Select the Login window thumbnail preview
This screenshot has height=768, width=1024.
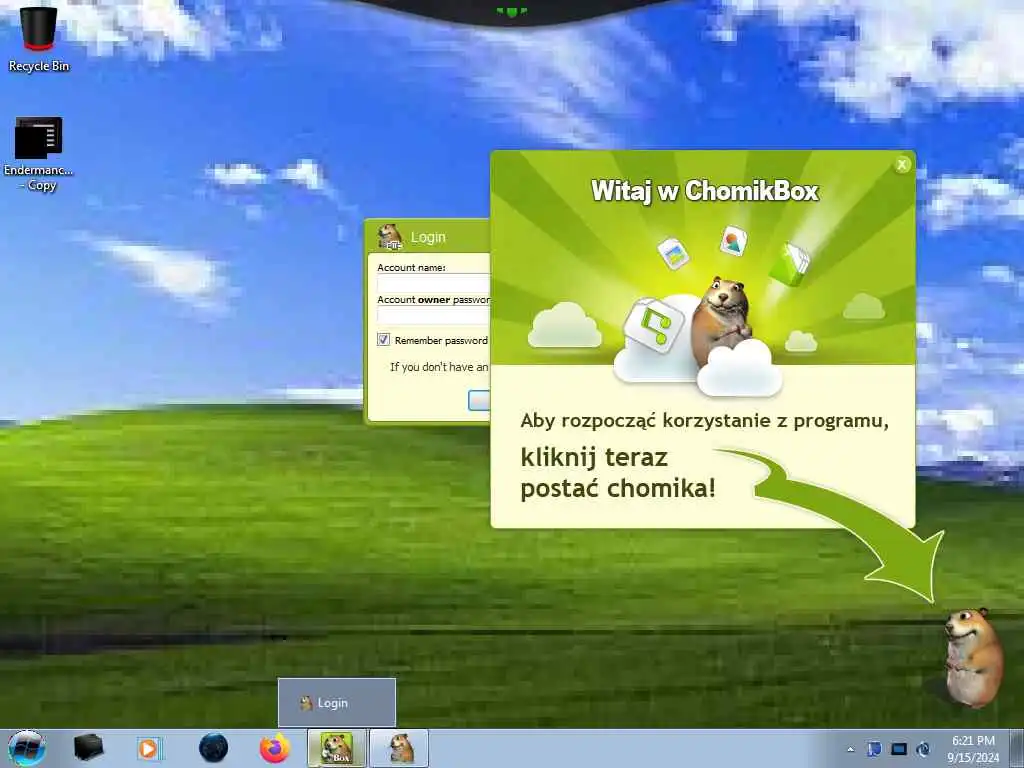point(337,703)
